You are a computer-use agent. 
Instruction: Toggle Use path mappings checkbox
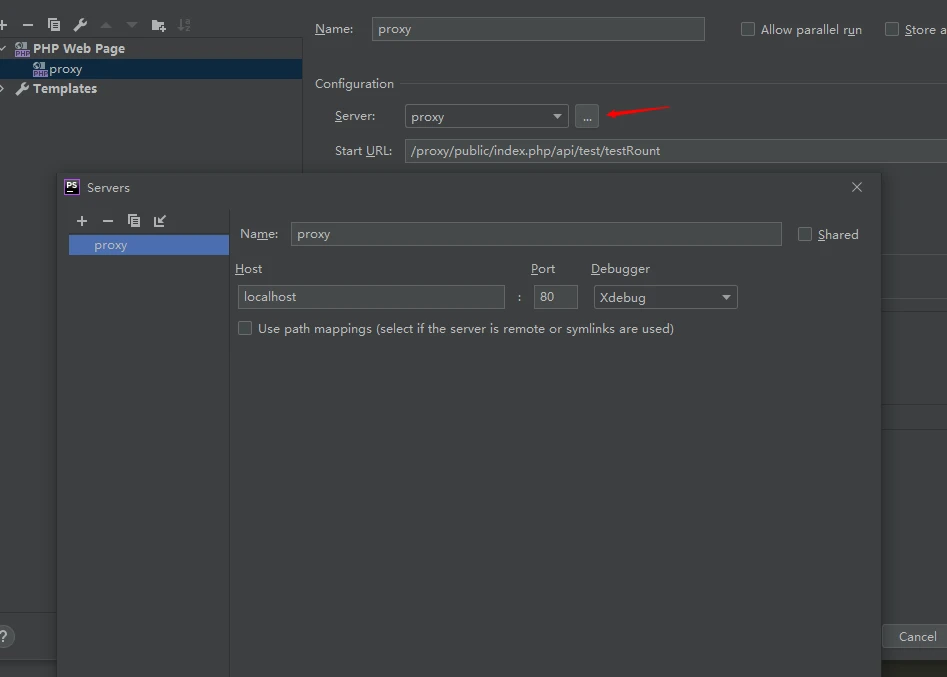click(x=245, y=328)
